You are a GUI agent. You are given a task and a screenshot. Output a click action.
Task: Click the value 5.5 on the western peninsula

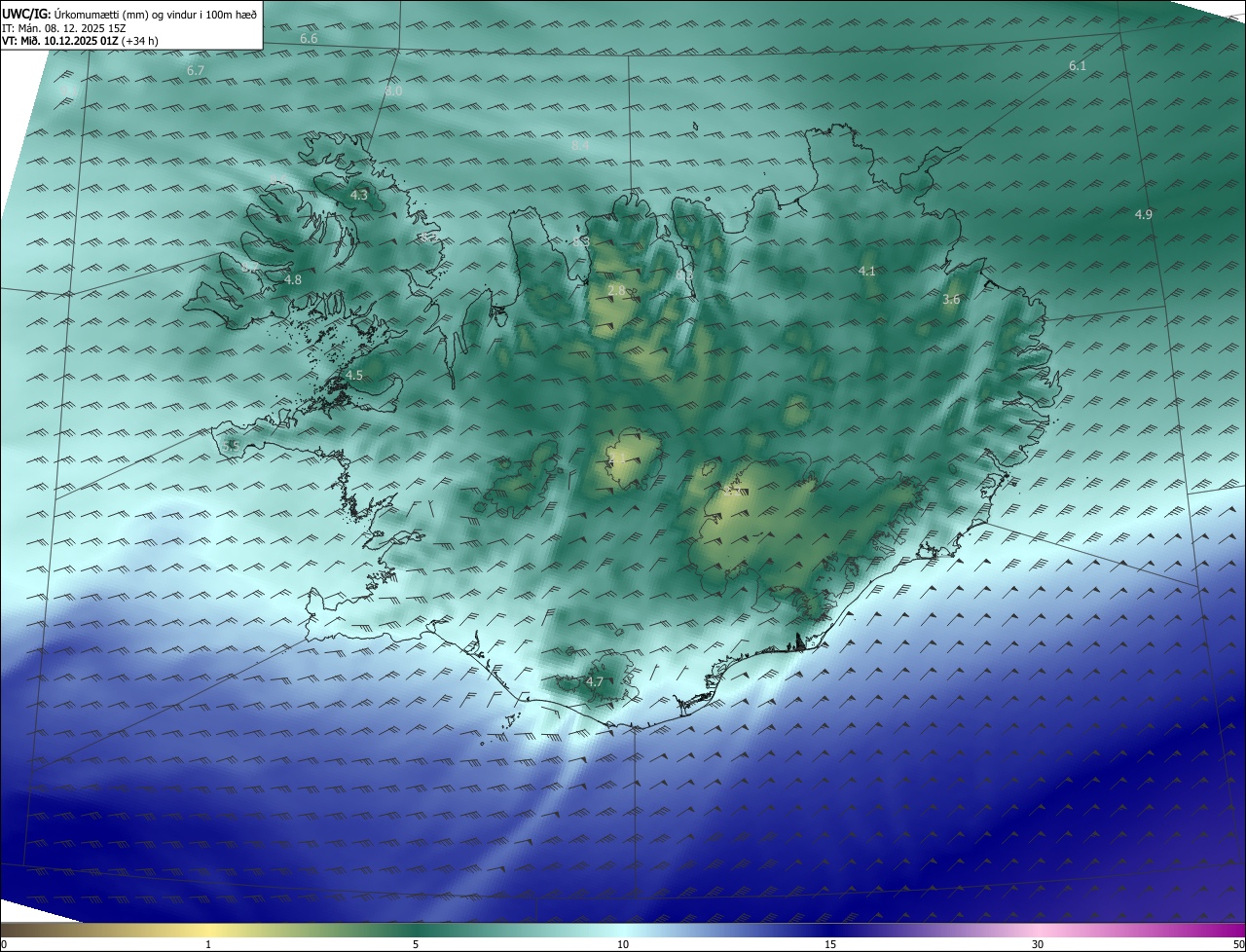pyautogui.click(x=231, y=446)
